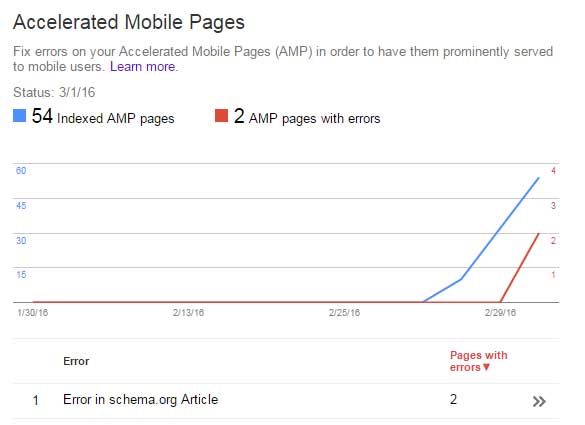
Task: Toggle the red AMP pages with errors swatch
Action: (221, 115)
